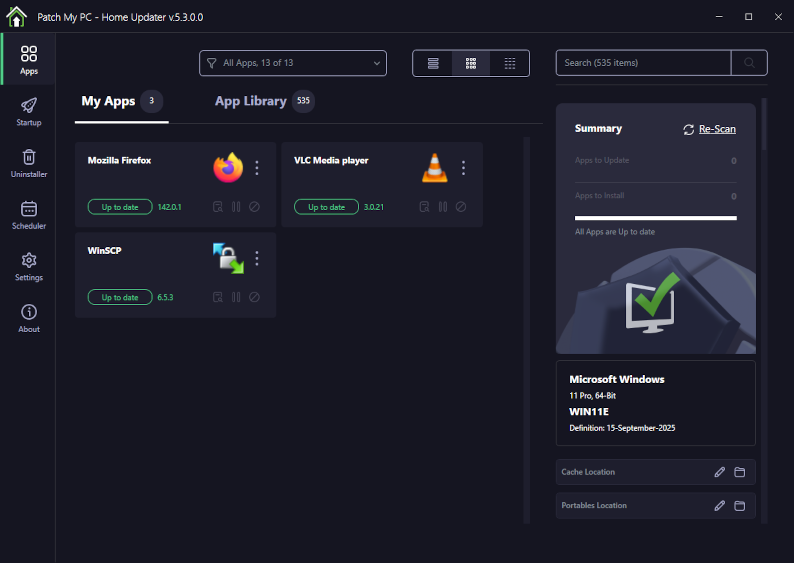Edit the Cache Location with pencil icon
The width and height of the screenshot is (794, 563).
tap(720, 472)
